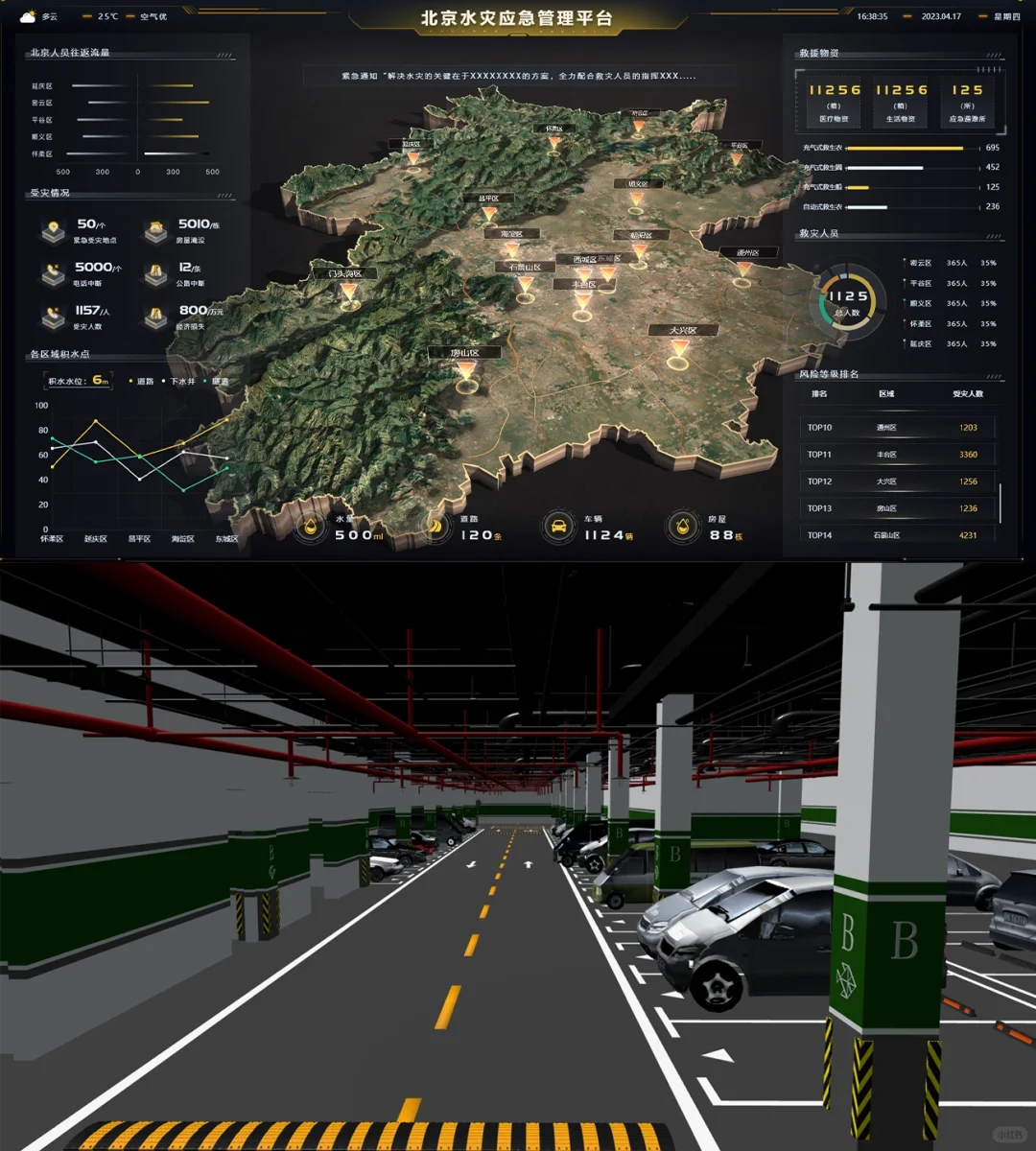Click the 紧急通知 notice banner
Screen dimensions: 1036x1151
click(x=518, y=76)
